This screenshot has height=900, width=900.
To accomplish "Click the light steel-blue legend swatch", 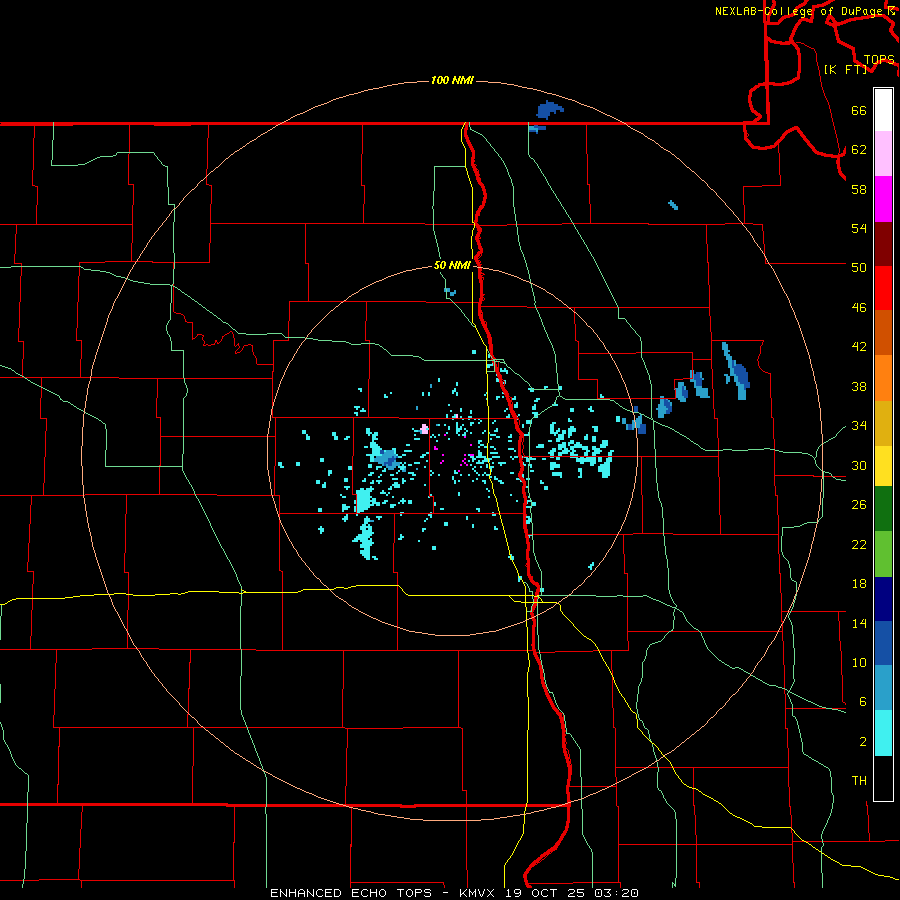I will coord(883,688).
